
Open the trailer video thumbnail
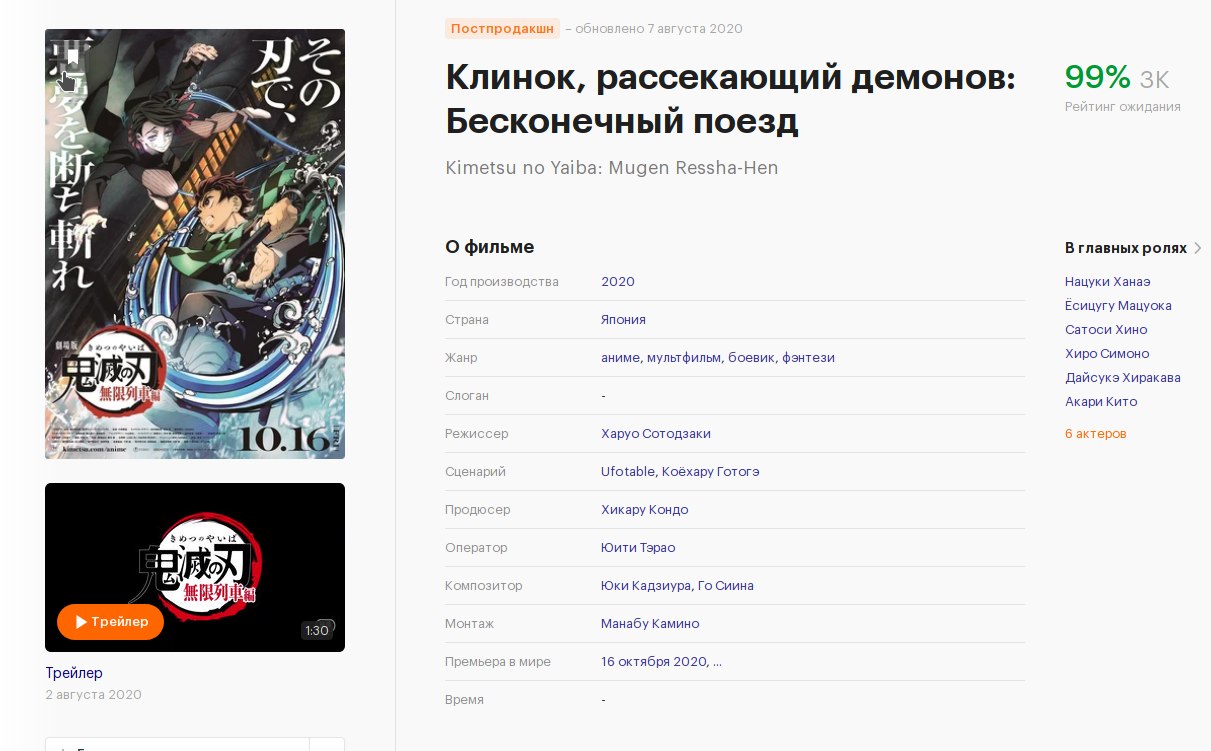click(195, 568)
